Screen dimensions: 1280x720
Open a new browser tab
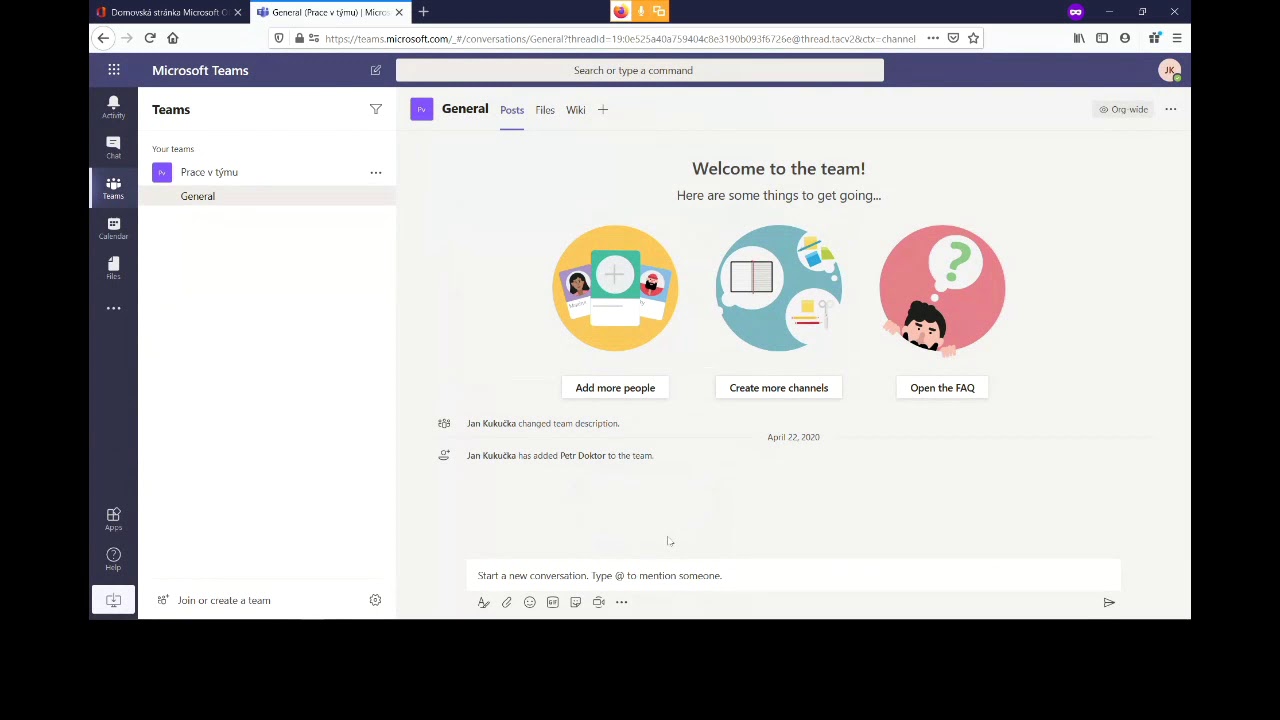pos(424,12)
